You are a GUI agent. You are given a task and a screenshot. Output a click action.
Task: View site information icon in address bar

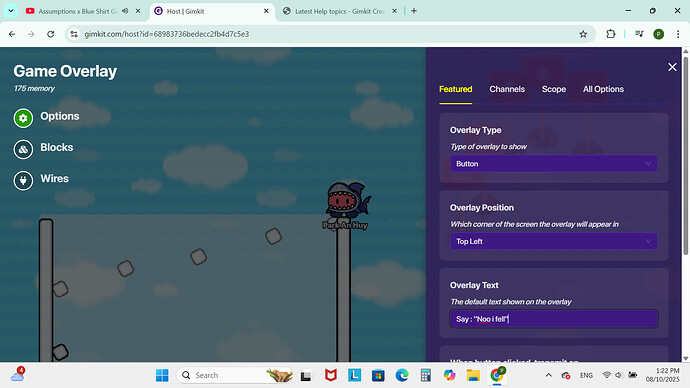point(74,34)
